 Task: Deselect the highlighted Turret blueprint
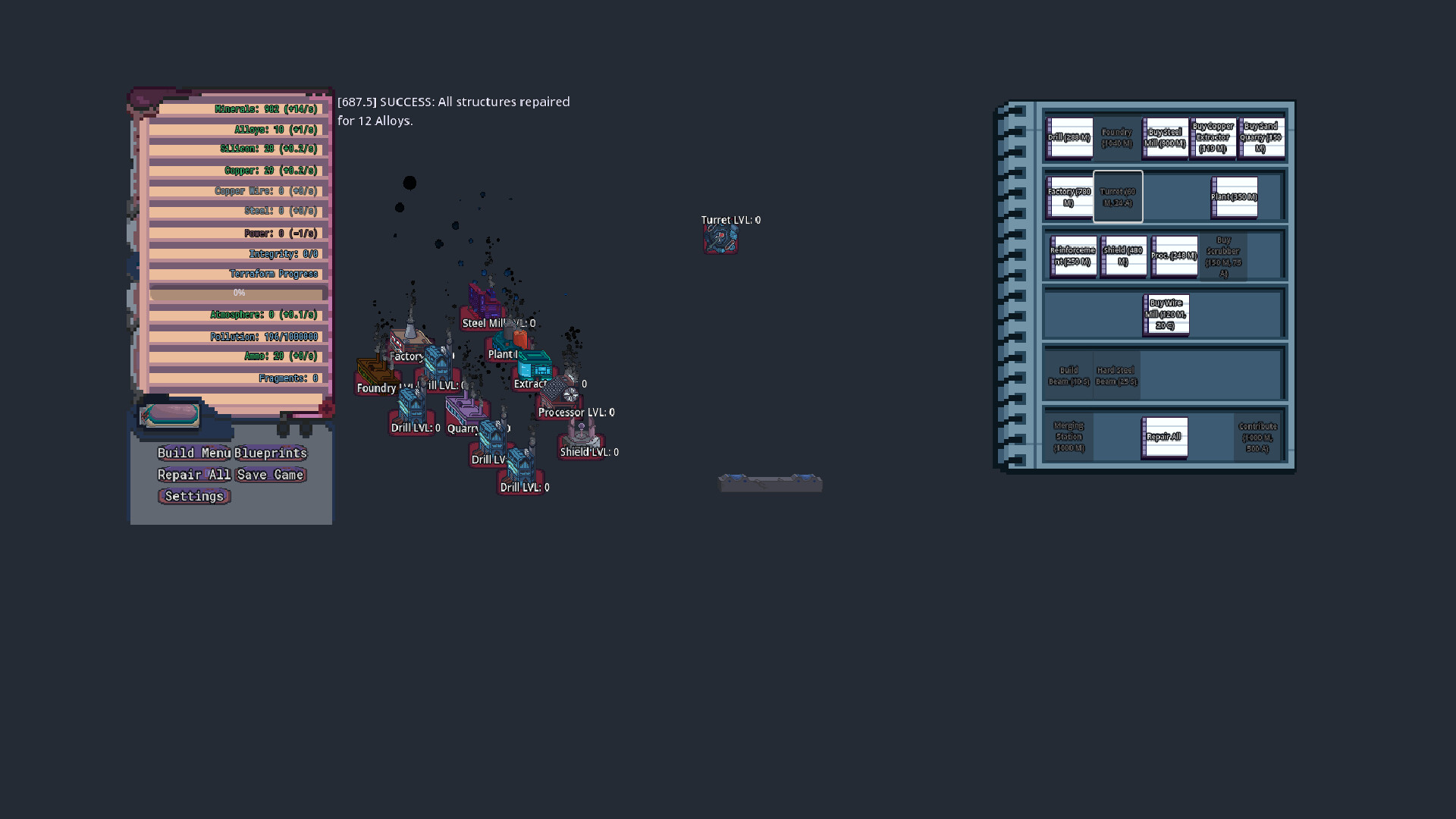1118,196
